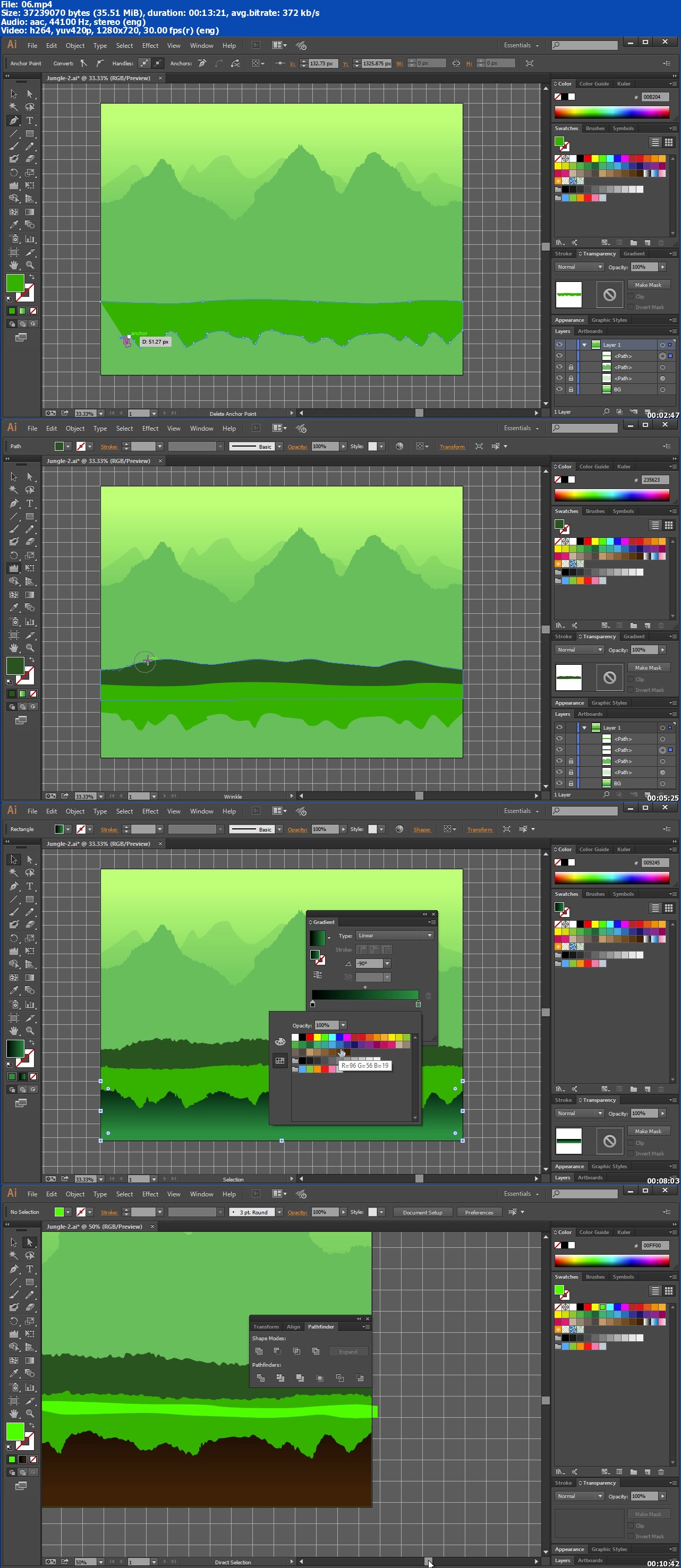Open Object menu in the 00:05:25 frame
This screenshot has width=681, height=1568.
point(75,429)
